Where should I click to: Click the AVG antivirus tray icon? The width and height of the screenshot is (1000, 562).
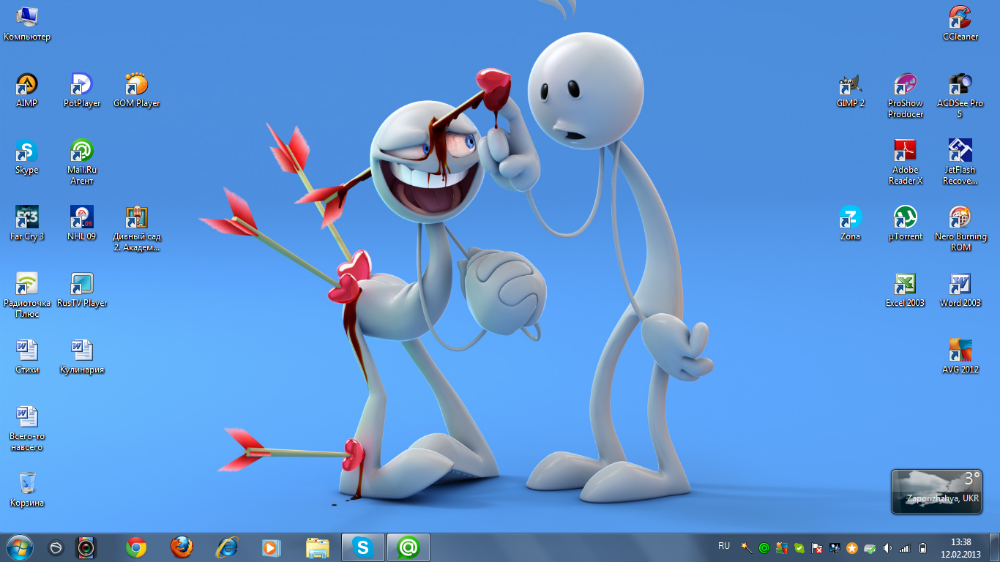(x=781, y=548)
